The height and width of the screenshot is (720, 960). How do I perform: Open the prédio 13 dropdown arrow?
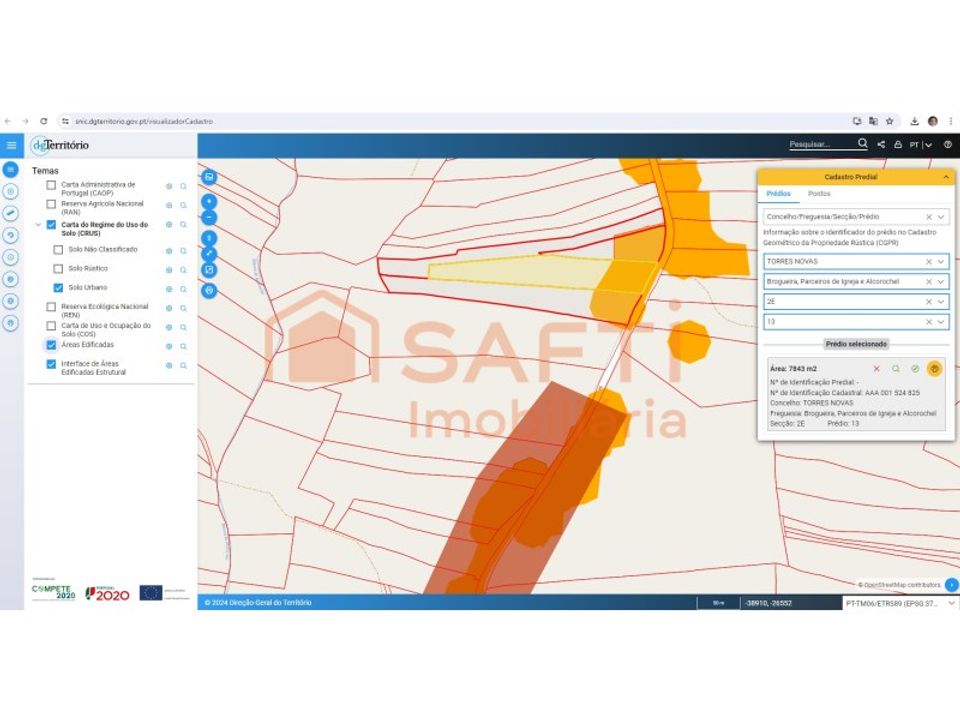click(941, 322)
